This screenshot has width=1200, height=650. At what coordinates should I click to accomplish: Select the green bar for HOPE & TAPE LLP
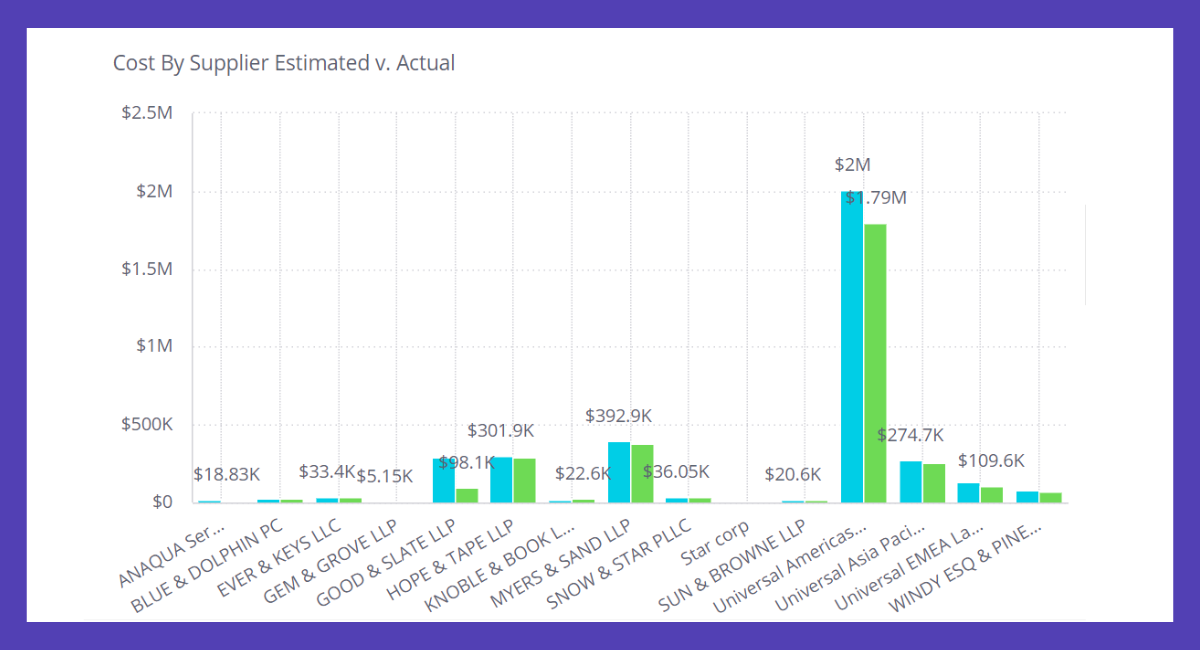click(x=524, y=480)
